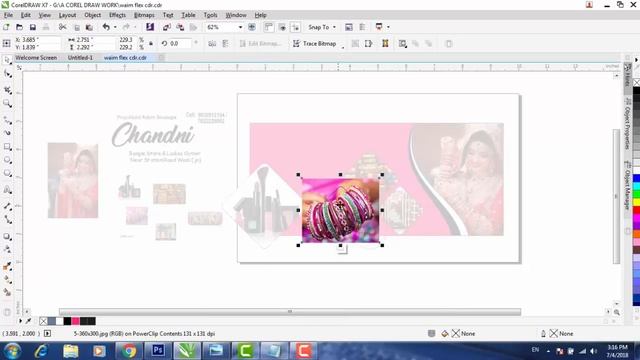Open the Corel search content icon
The height and width of the screenshot is (360, 640).
pos(150,27)
